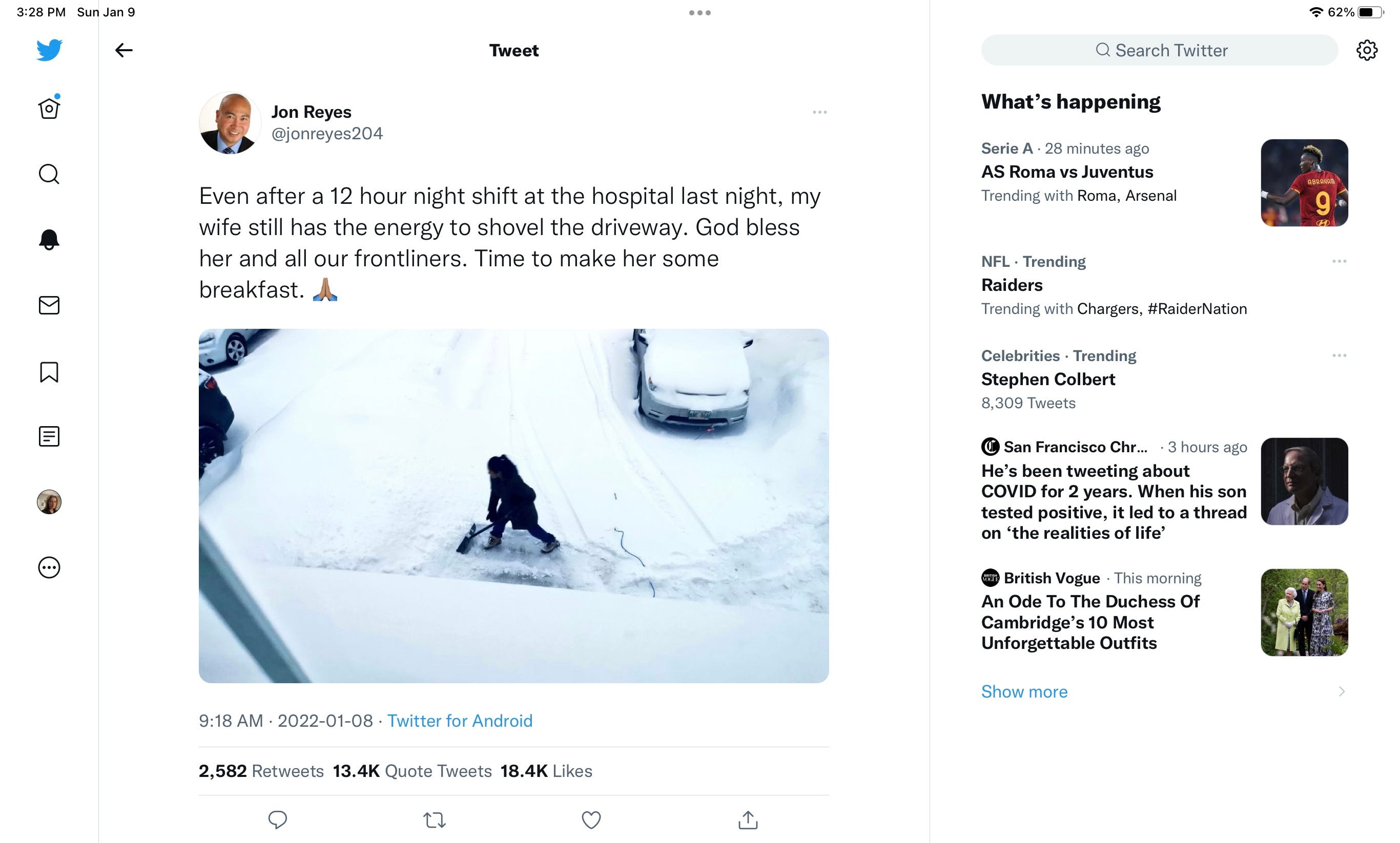
Task: Click the What's happening heading
Action: coord(1070,101)
